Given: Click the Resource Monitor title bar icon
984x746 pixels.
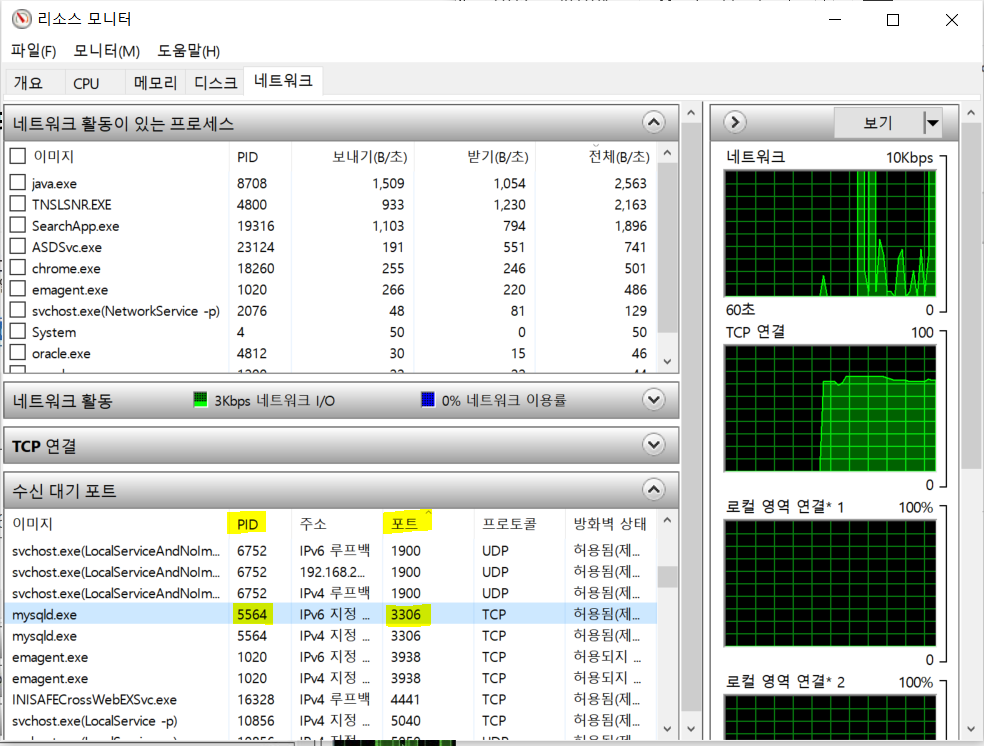Looking at the screenshot, I should (x=21, y=19).
